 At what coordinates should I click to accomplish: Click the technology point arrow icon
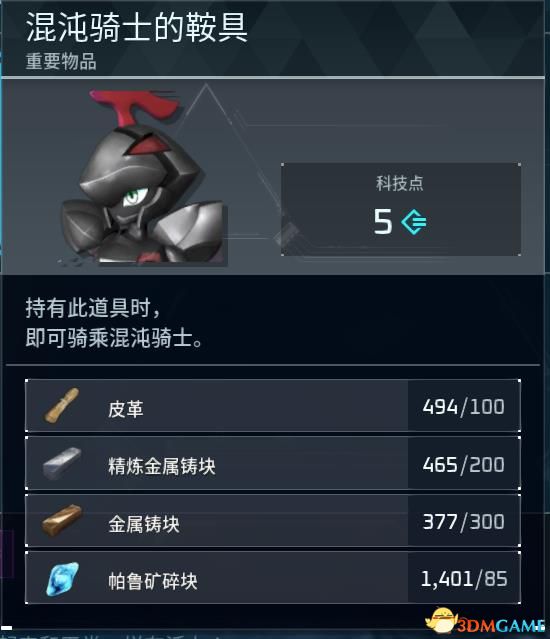[414, 222]
